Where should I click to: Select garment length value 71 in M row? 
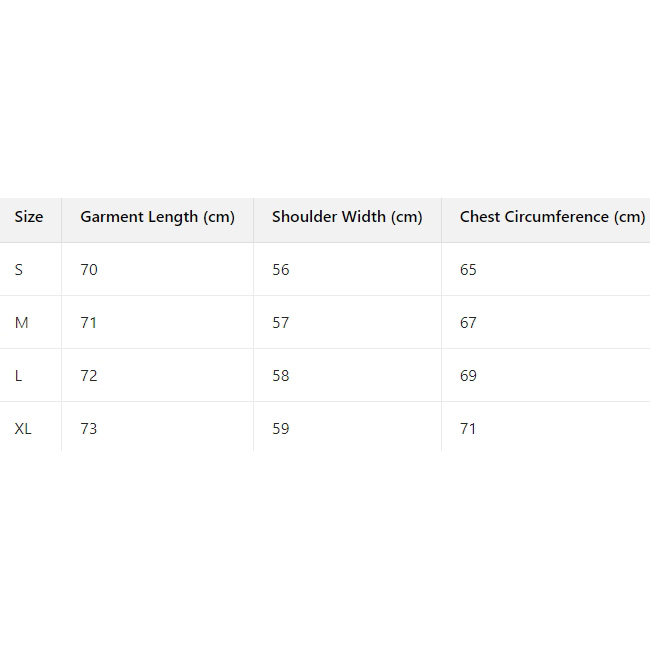[x=89, y=323]
